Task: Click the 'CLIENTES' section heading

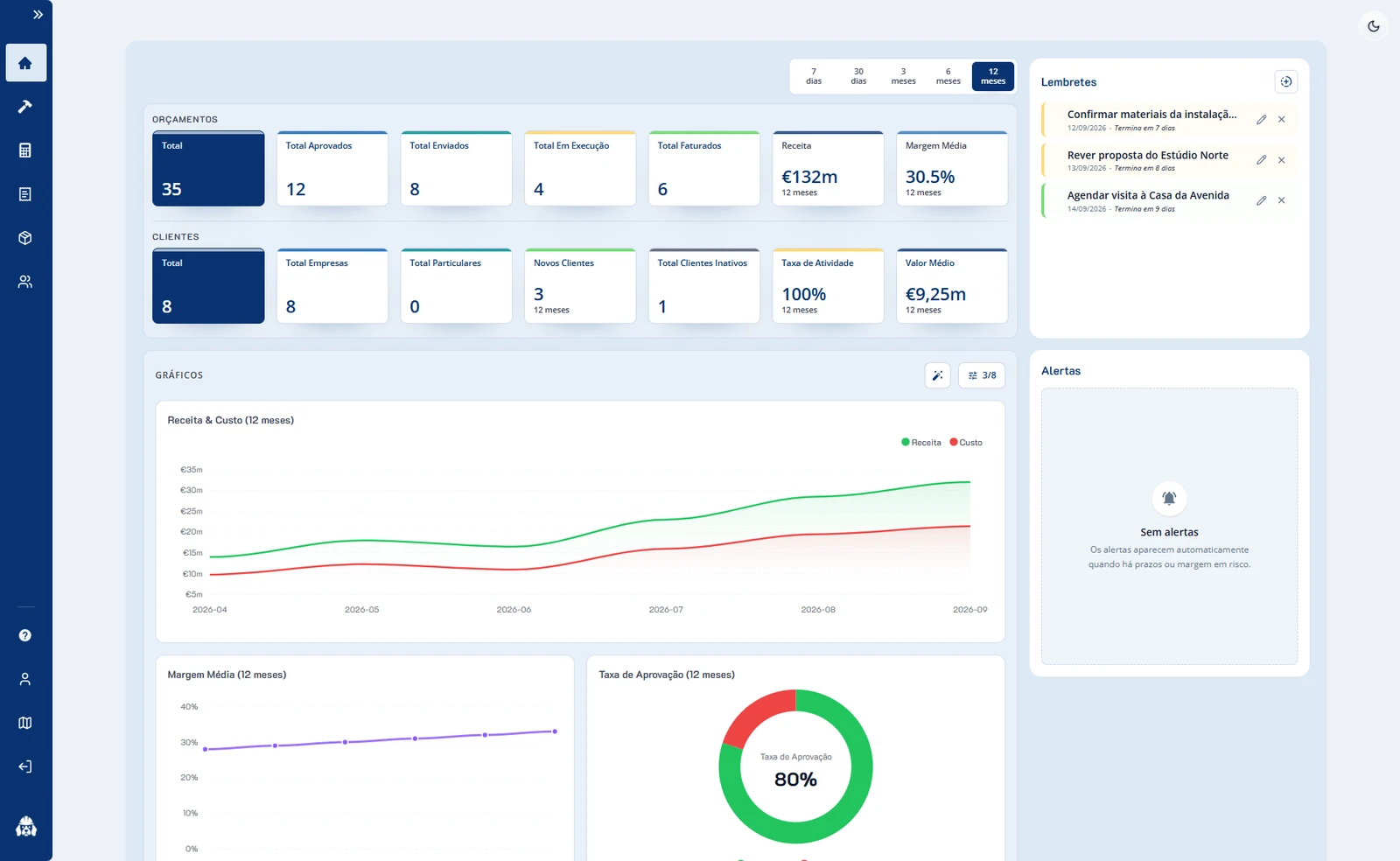Action: click(176, 237)
